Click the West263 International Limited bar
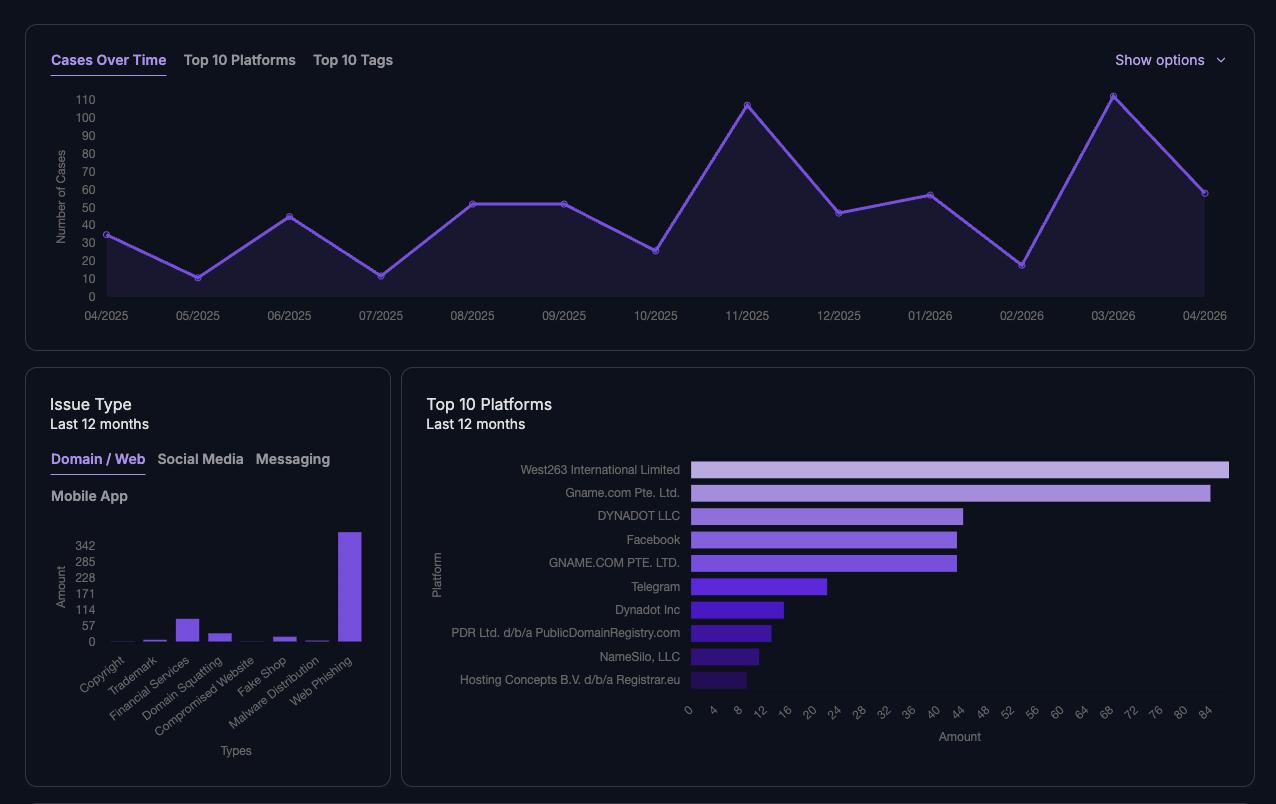The image size is (1276, 804). point(958,469)
